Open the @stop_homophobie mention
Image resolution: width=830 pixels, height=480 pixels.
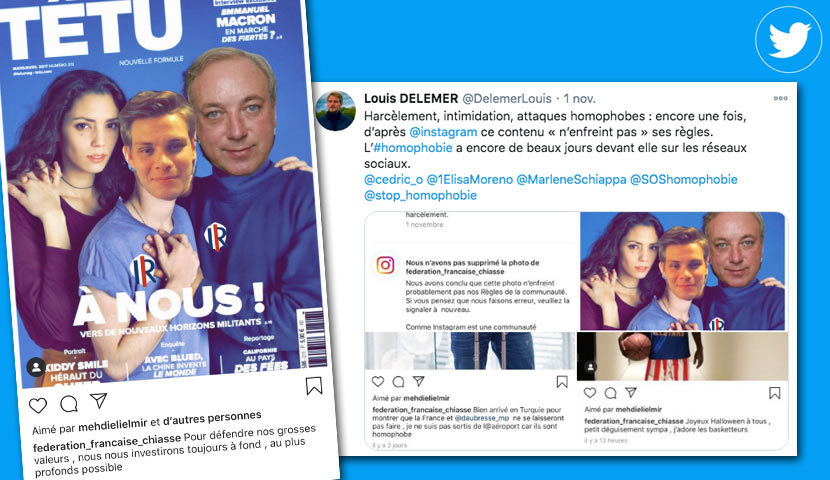[420, 195]
